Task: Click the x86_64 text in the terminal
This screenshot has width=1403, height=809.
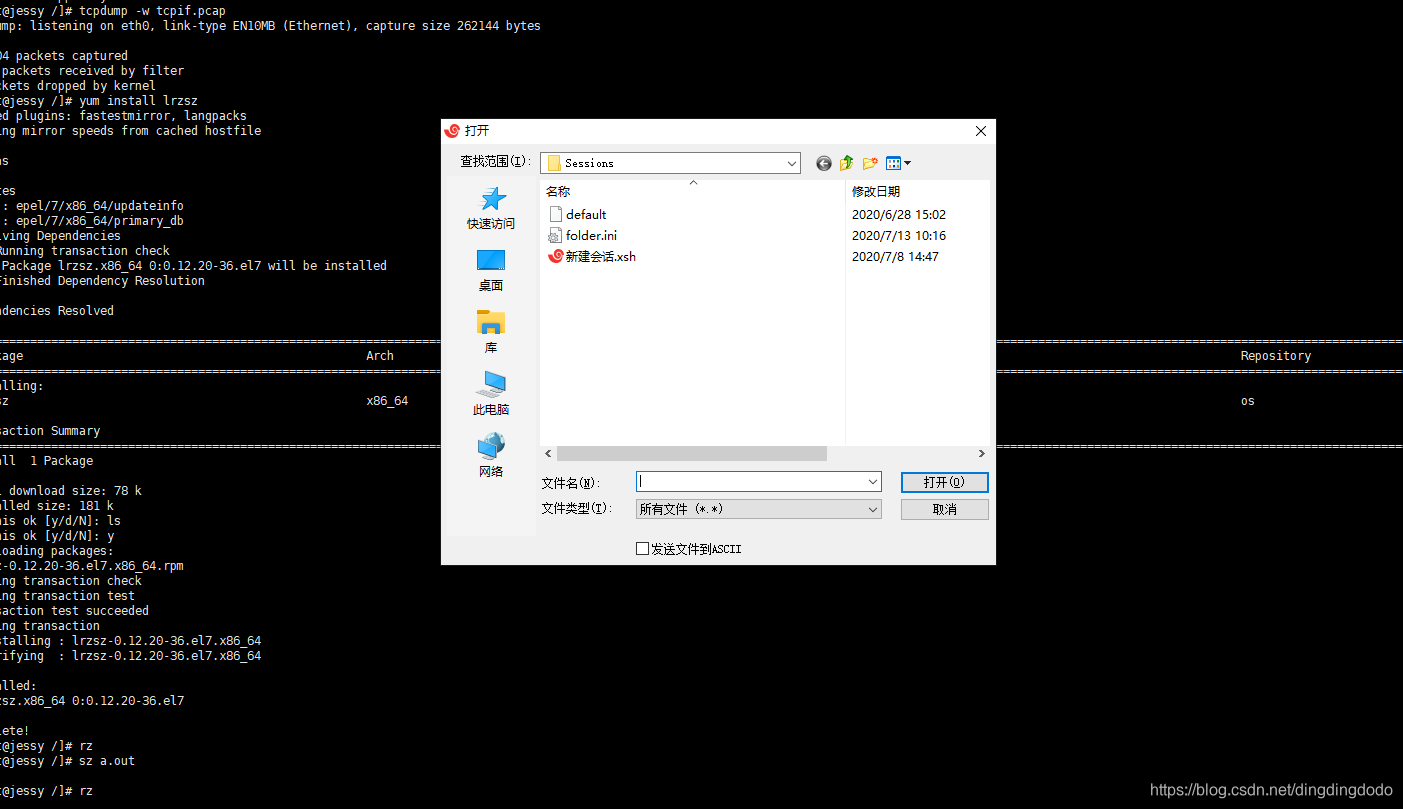Action: pyautogui.click(x=387, y=401)
